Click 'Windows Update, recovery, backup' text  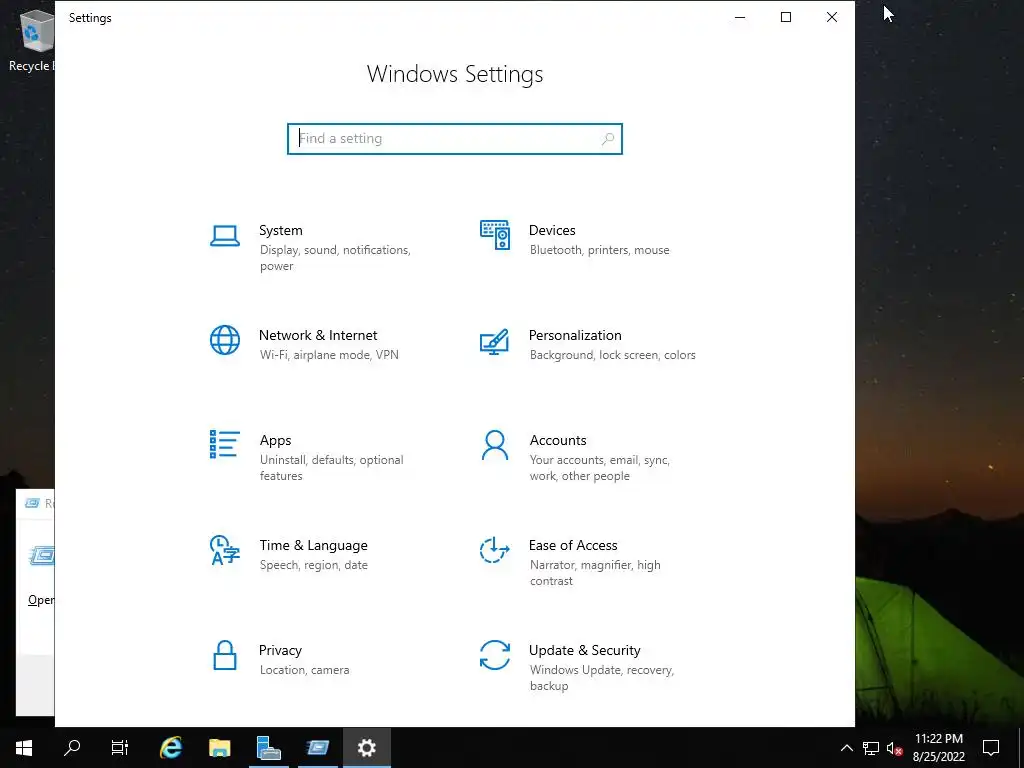601,678
